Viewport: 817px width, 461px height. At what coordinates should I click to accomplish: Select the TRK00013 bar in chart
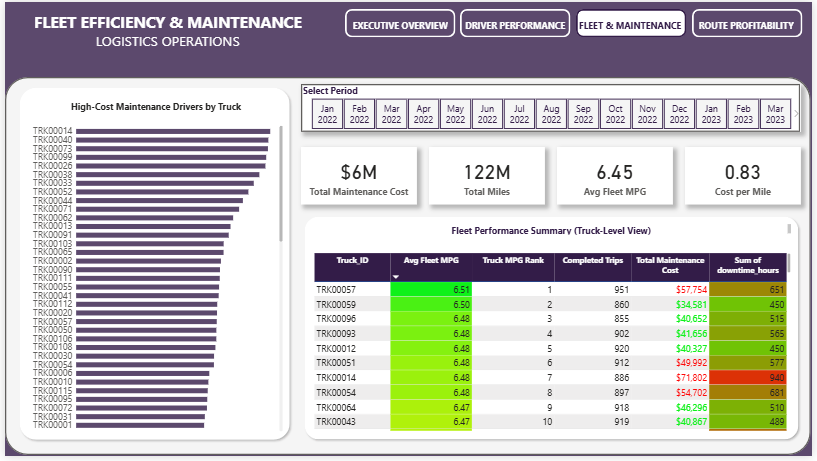coord(153,226)
